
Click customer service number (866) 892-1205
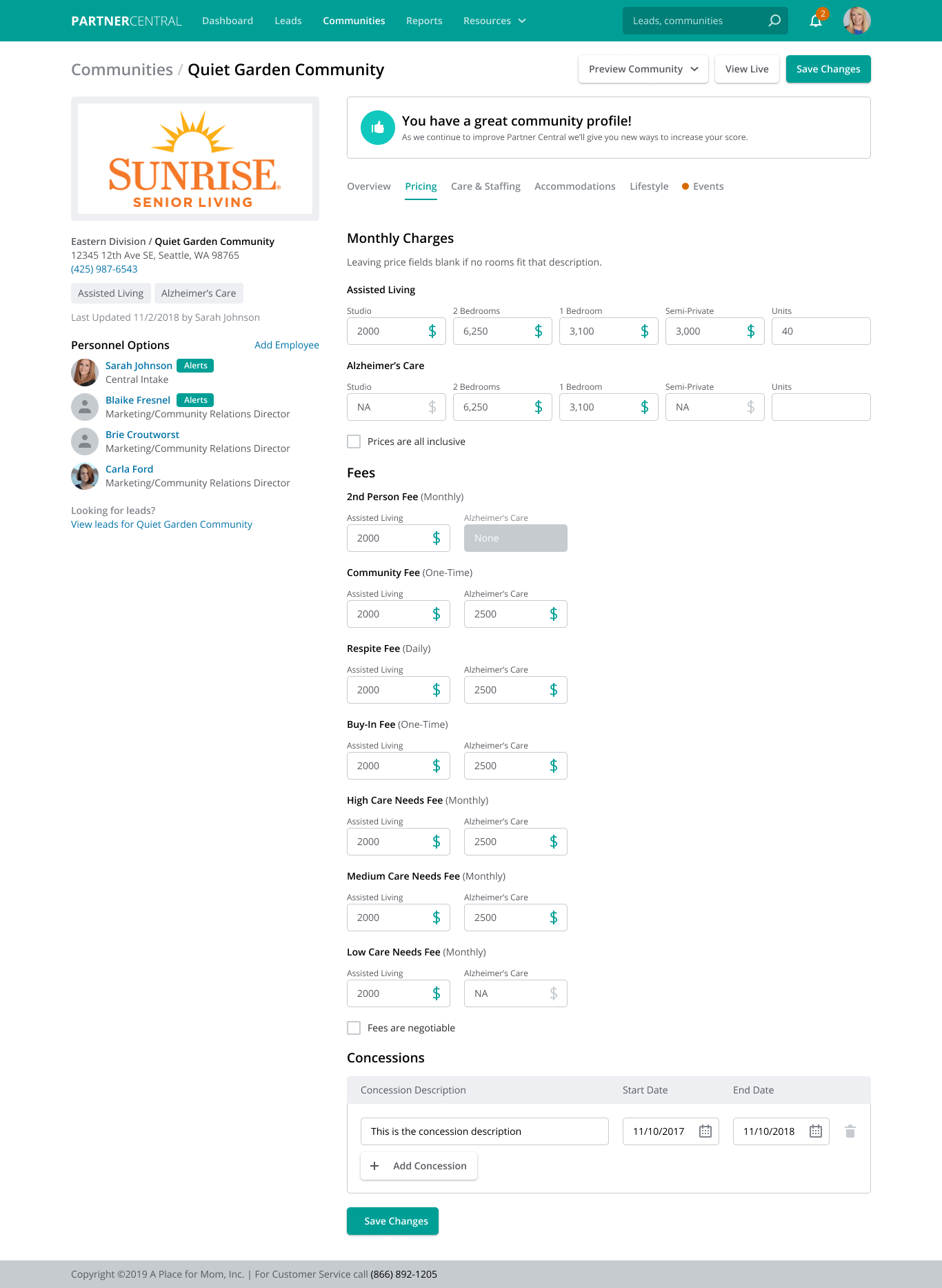403,1274
